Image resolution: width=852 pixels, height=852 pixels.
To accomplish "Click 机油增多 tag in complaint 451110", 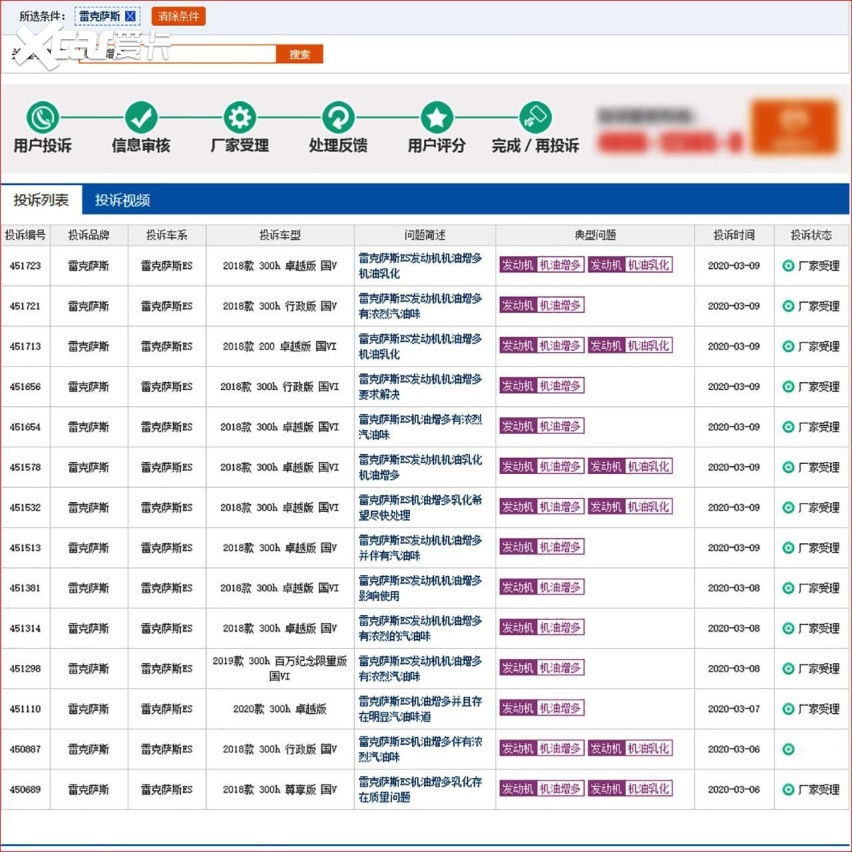I will (560, 708).
